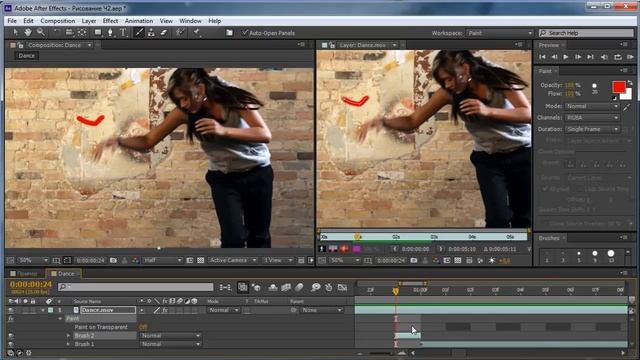Viewport: 640px width, 360px height.
Task: Open the Active Camera dropdown
Action: (233, 260)
